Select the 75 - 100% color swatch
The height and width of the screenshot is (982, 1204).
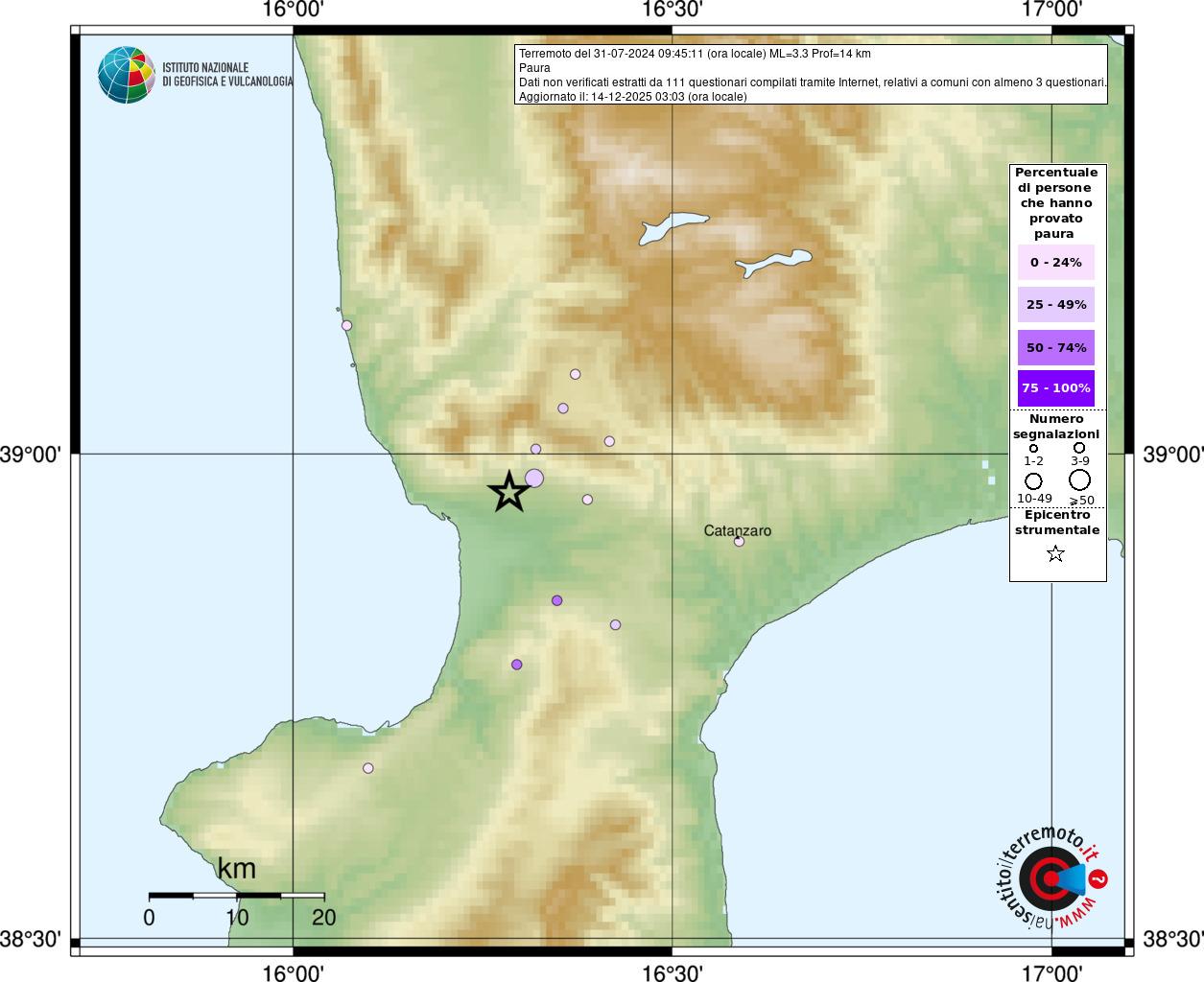(1055, 388)
